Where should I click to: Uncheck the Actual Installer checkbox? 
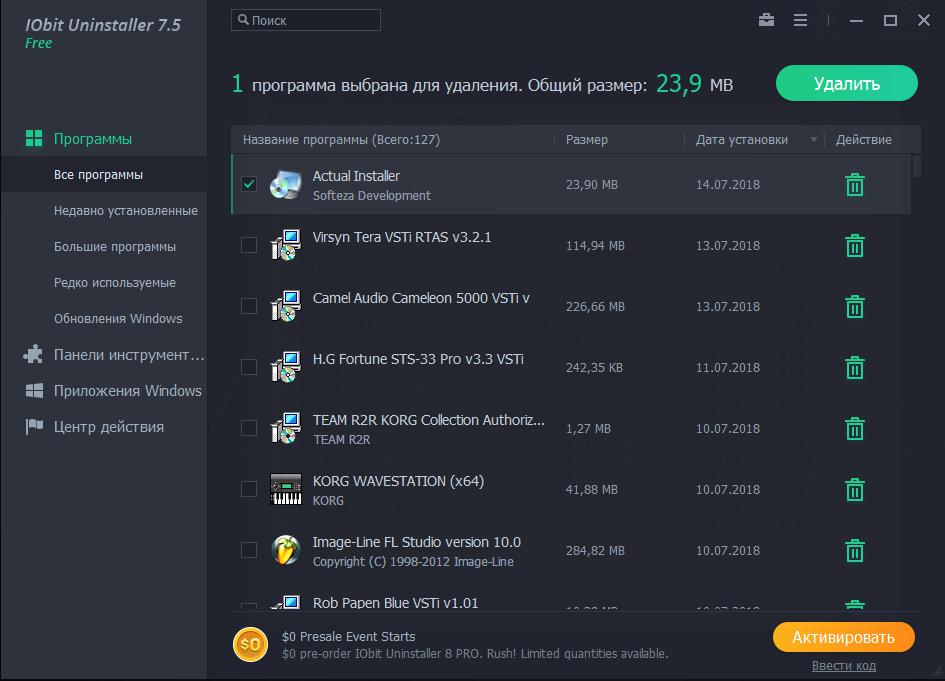tap(249, 184)
